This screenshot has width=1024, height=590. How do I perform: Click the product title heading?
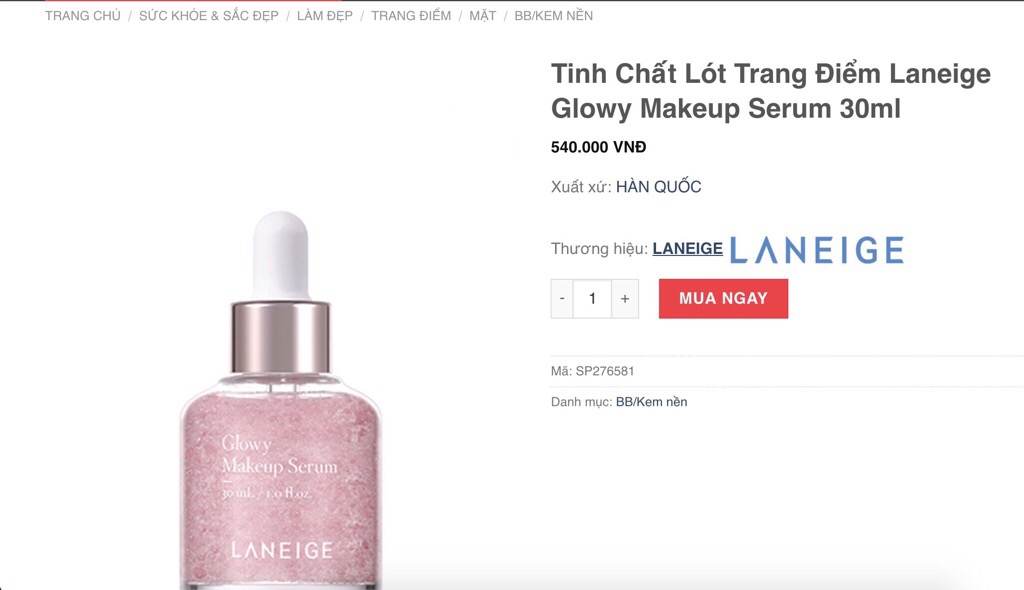click(771, 91)
